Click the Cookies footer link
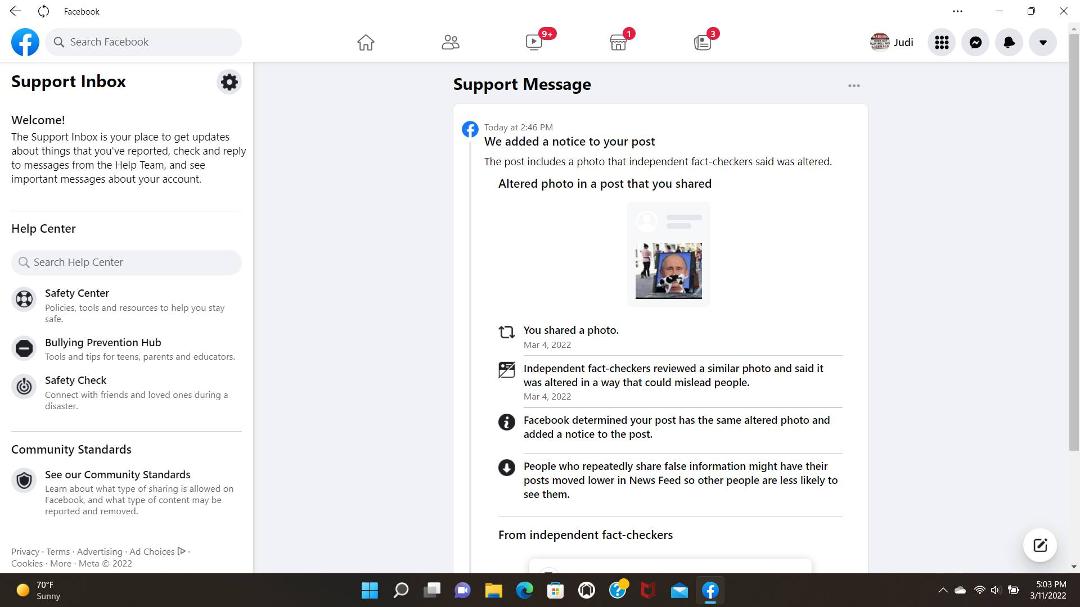 point(27,564)
